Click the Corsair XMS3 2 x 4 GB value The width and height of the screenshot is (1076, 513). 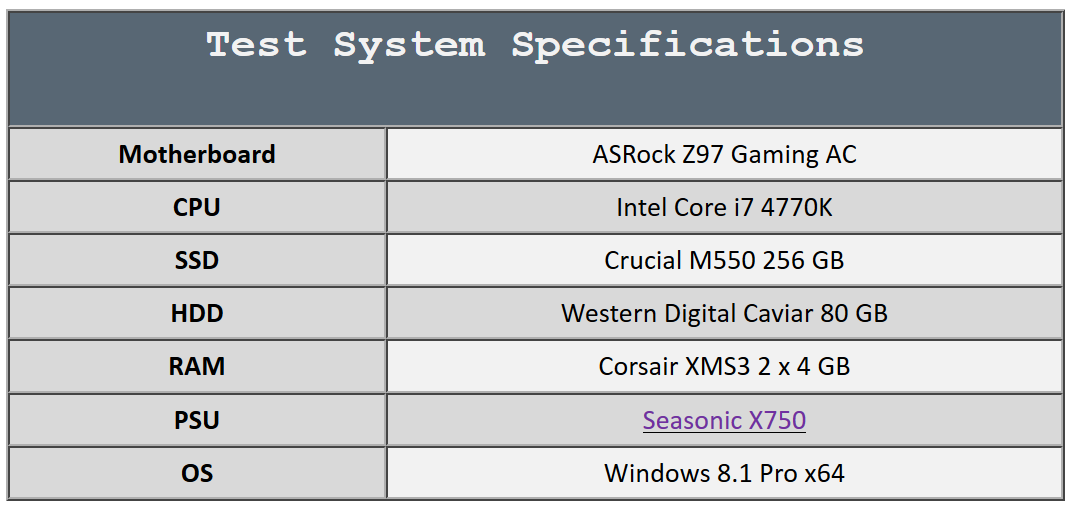(x=725, y=366)
